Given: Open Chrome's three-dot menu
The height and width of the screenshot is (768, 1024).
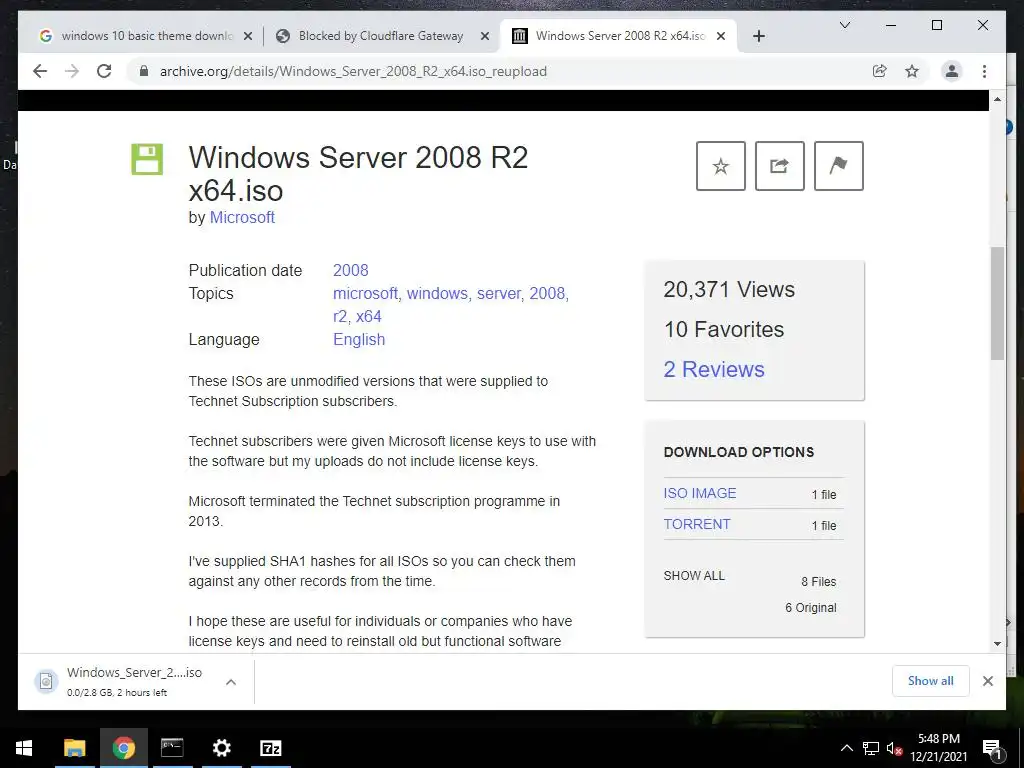Looking at the screenshot, I should coord(984,71).
